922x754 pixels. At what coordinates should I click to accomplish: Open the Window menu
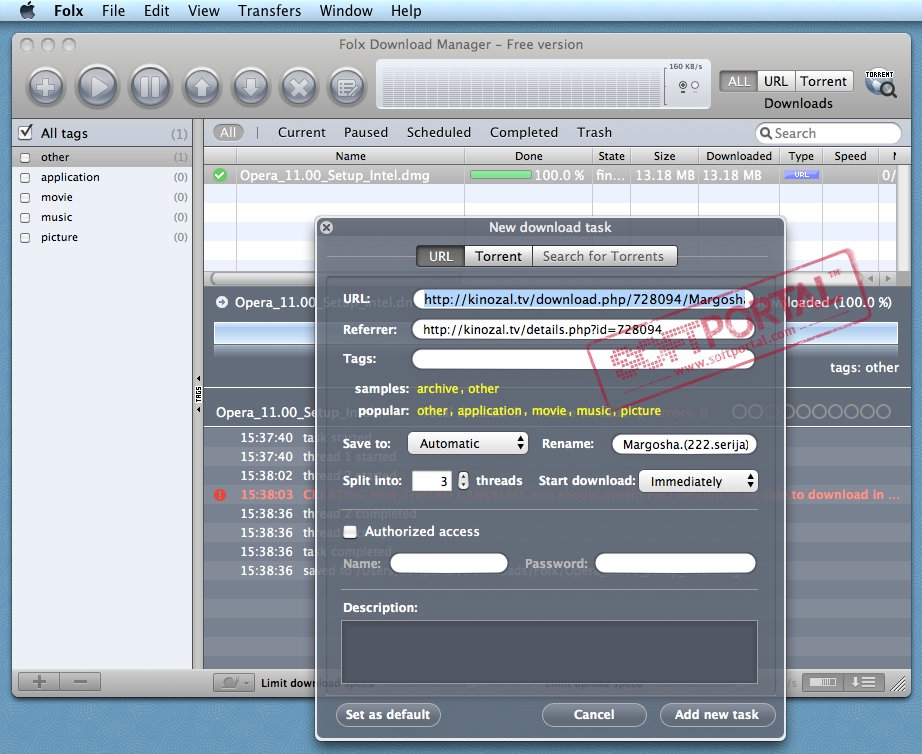coord(346,11)
